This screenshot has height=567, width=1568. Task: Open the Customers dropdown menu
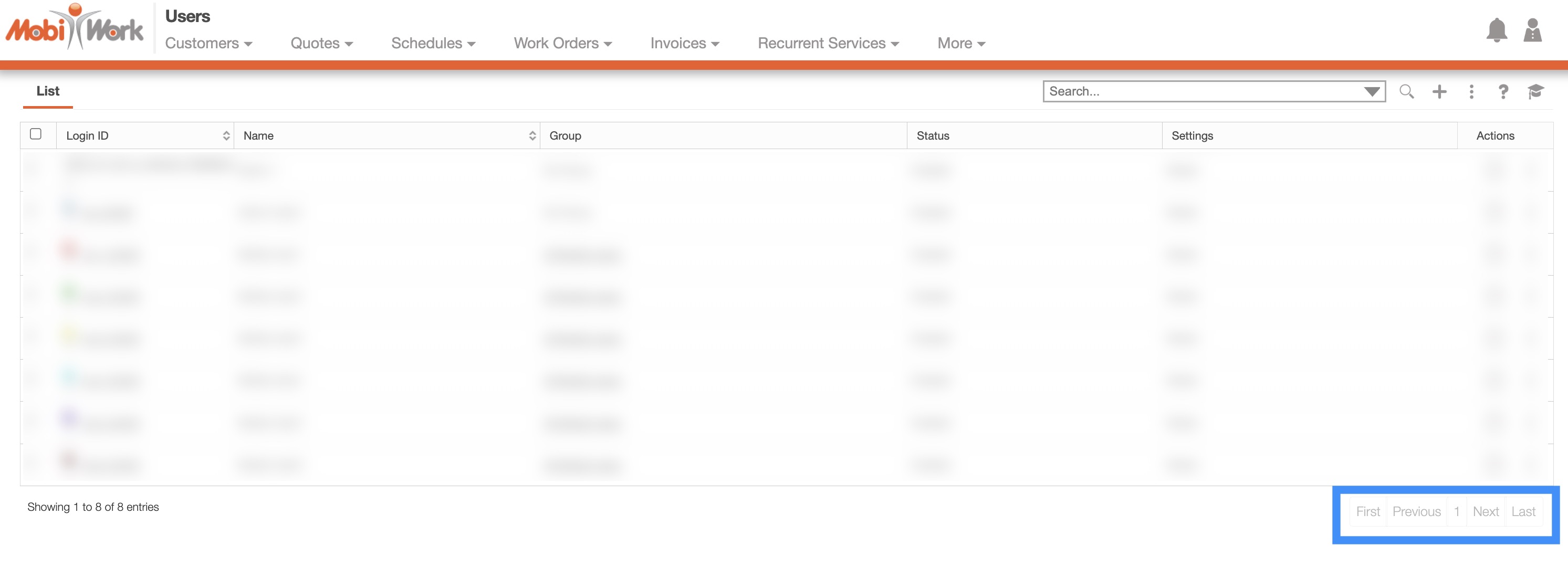point(208,43)
